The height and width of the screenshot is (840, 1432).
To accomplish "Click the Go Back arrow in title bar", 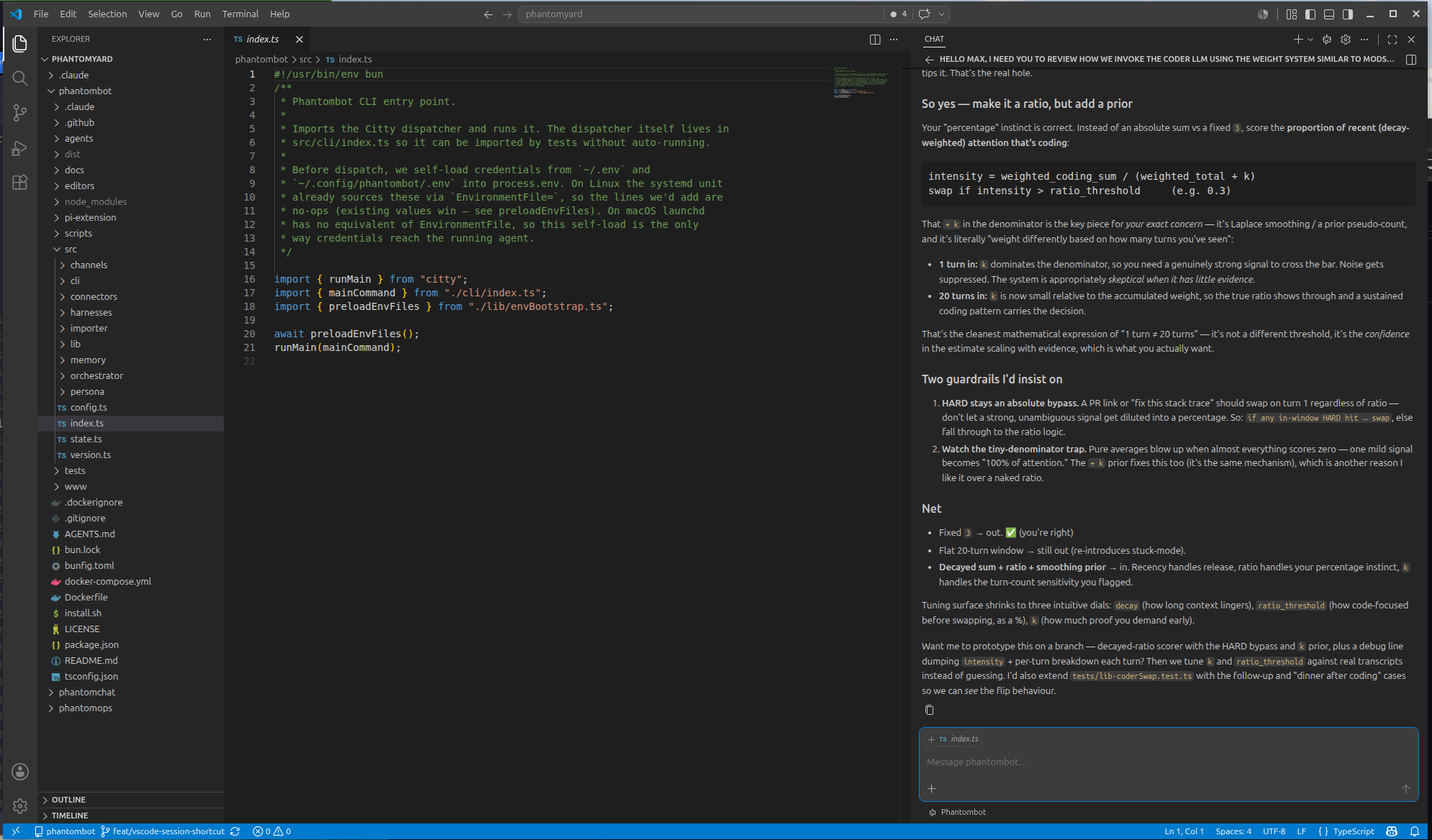I will [x=489, y=14].
